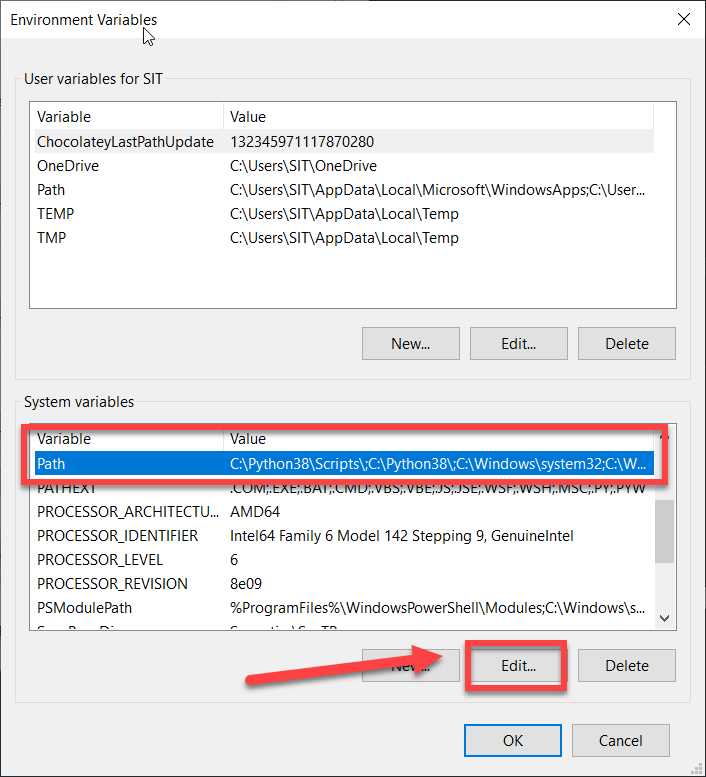Click the system variables scroll down arrow

[x=665, y=618]
